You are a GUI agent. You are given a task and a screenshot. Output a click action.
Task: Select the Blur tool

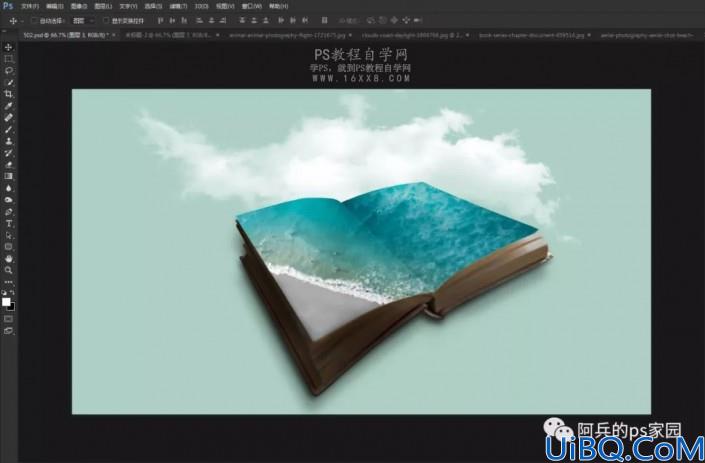(x=8, y=188)
